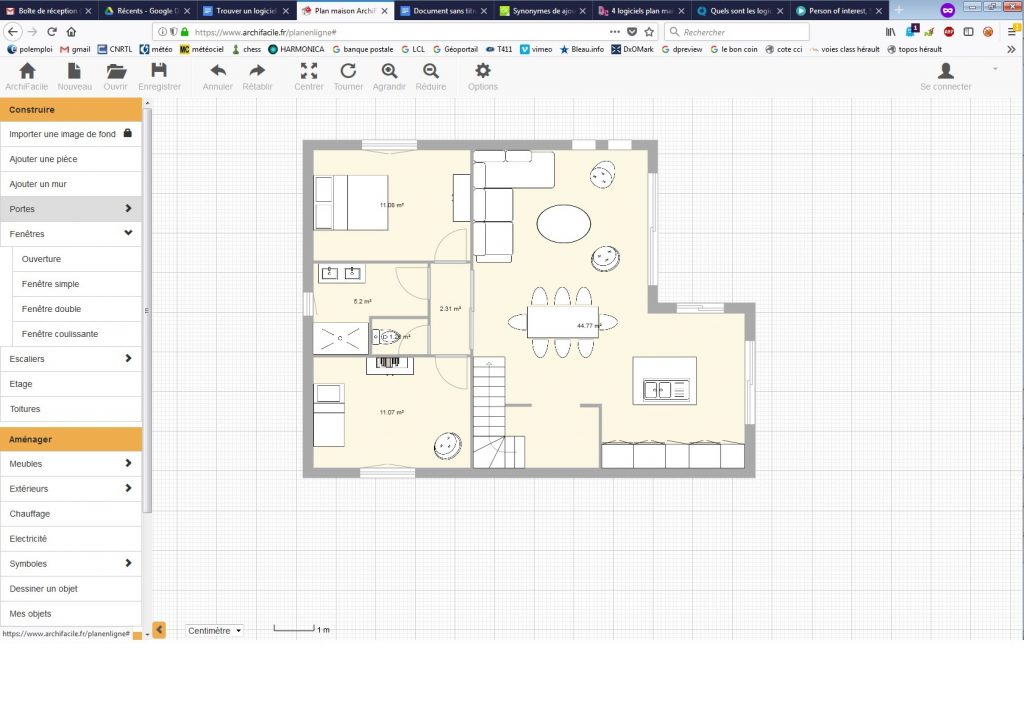
Task: Click Importer une image de fond
Action: [x=71, y=134]
